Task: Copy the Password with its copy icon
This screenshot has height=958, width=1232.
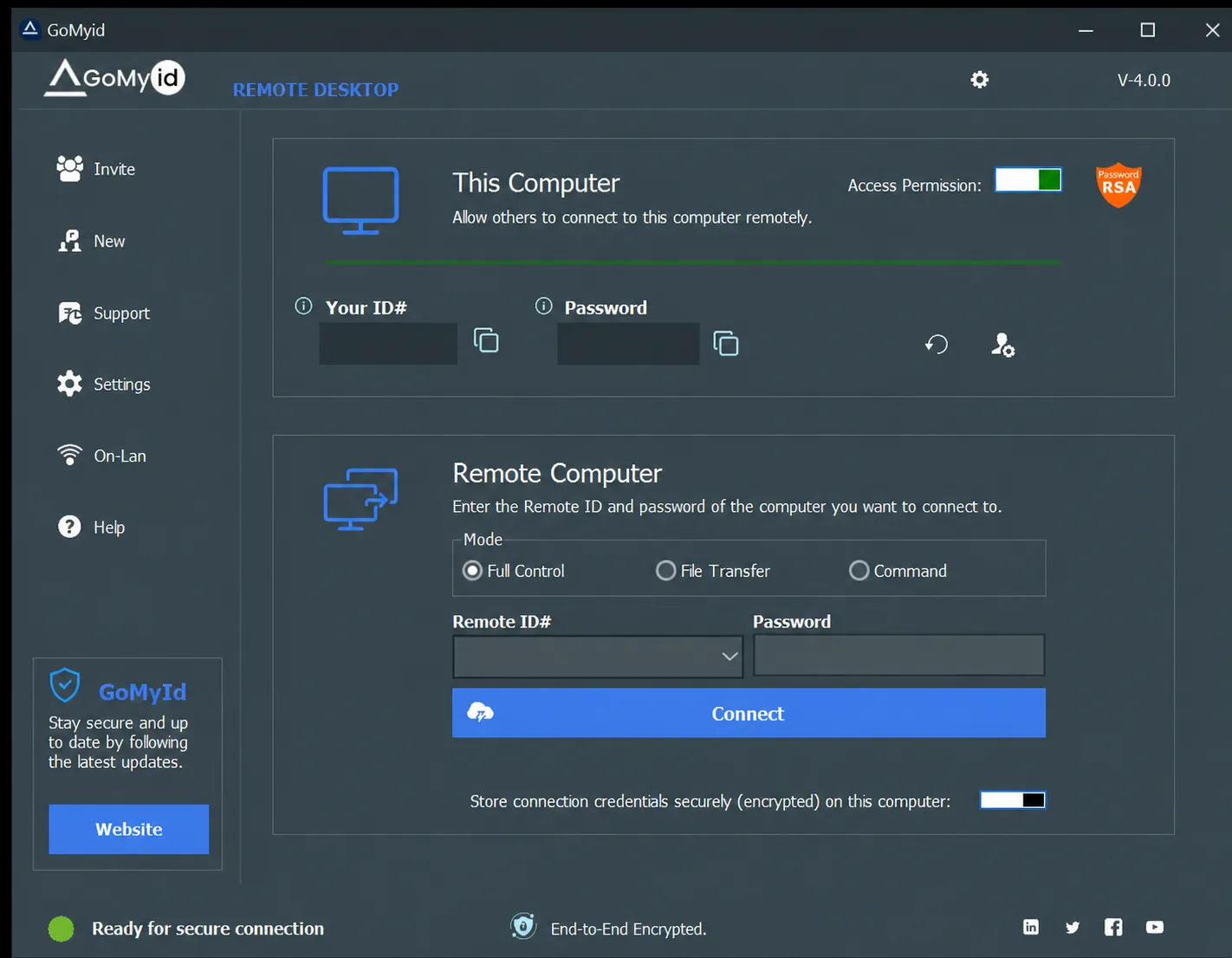Action: click(726, 344)
